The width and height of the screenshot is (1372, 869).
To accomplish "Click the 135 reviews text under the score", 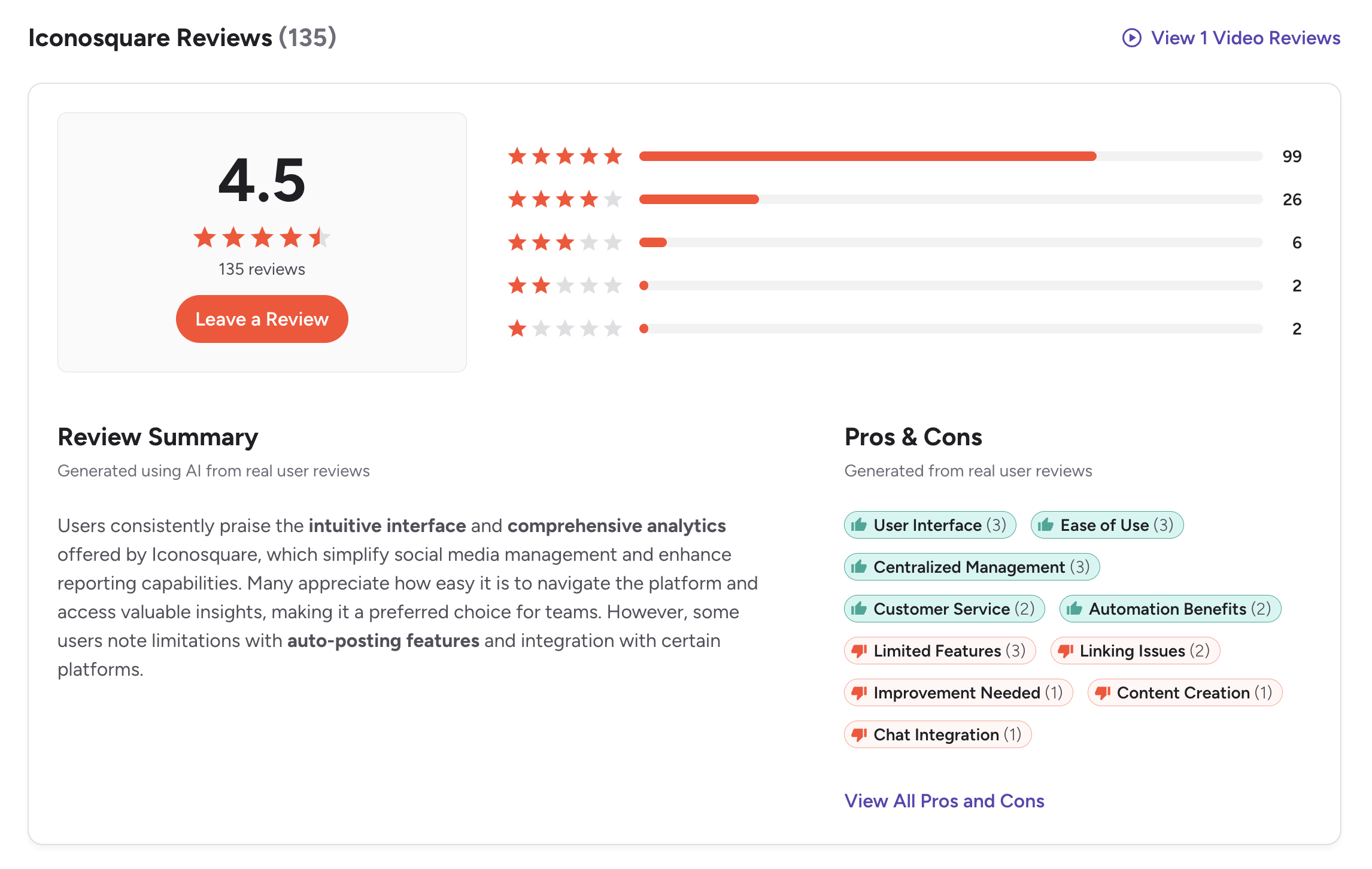I will pyautogui.click(x=262, y=269).
